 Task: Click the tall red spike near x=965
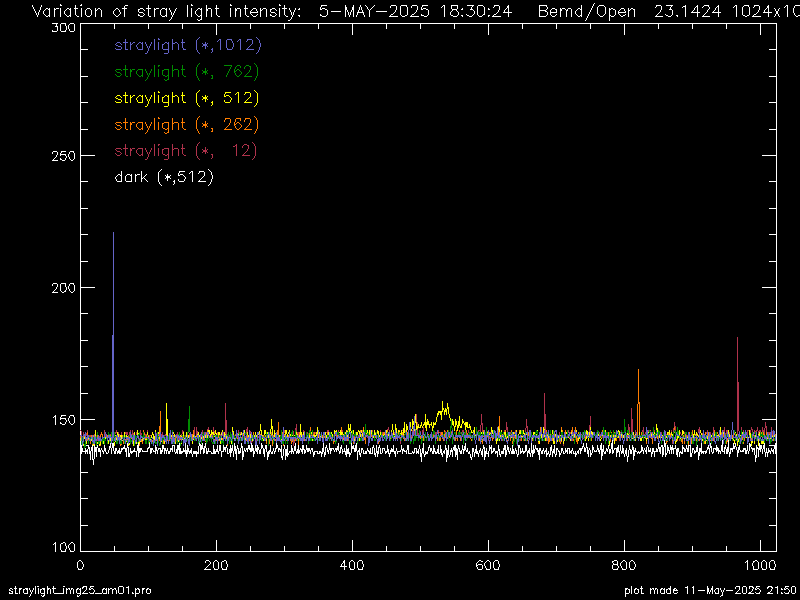[738, 383]
